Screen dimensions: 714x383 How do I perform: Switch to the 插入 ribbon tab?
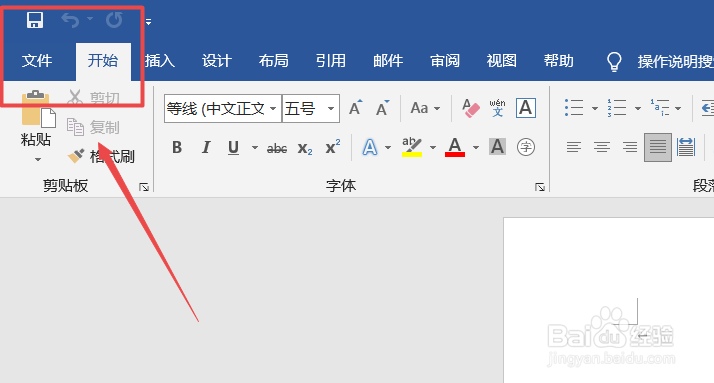tap(160, 61)
